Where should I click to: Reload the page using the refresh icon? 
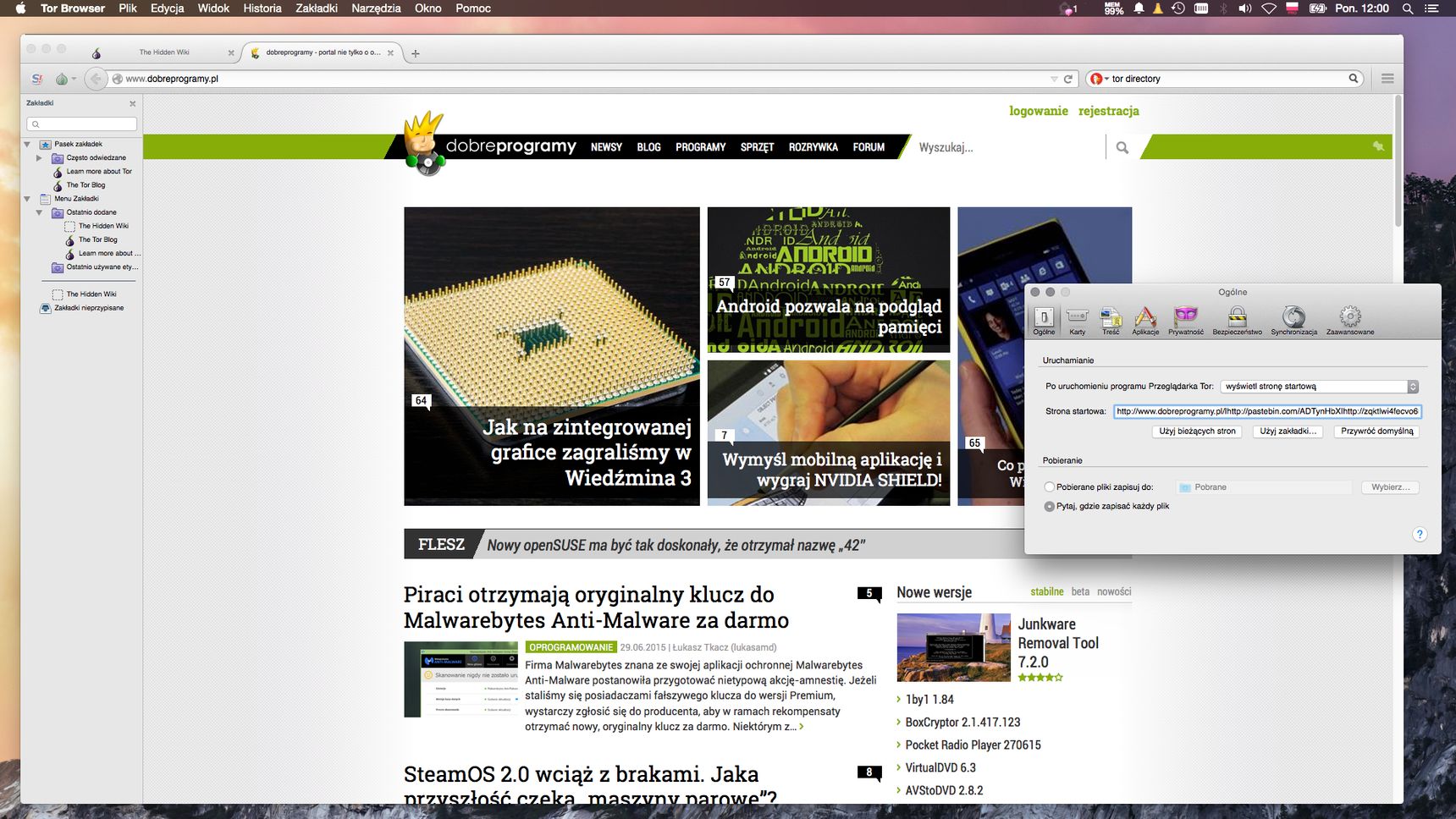pyautogui.click(x=1068, y=79)
